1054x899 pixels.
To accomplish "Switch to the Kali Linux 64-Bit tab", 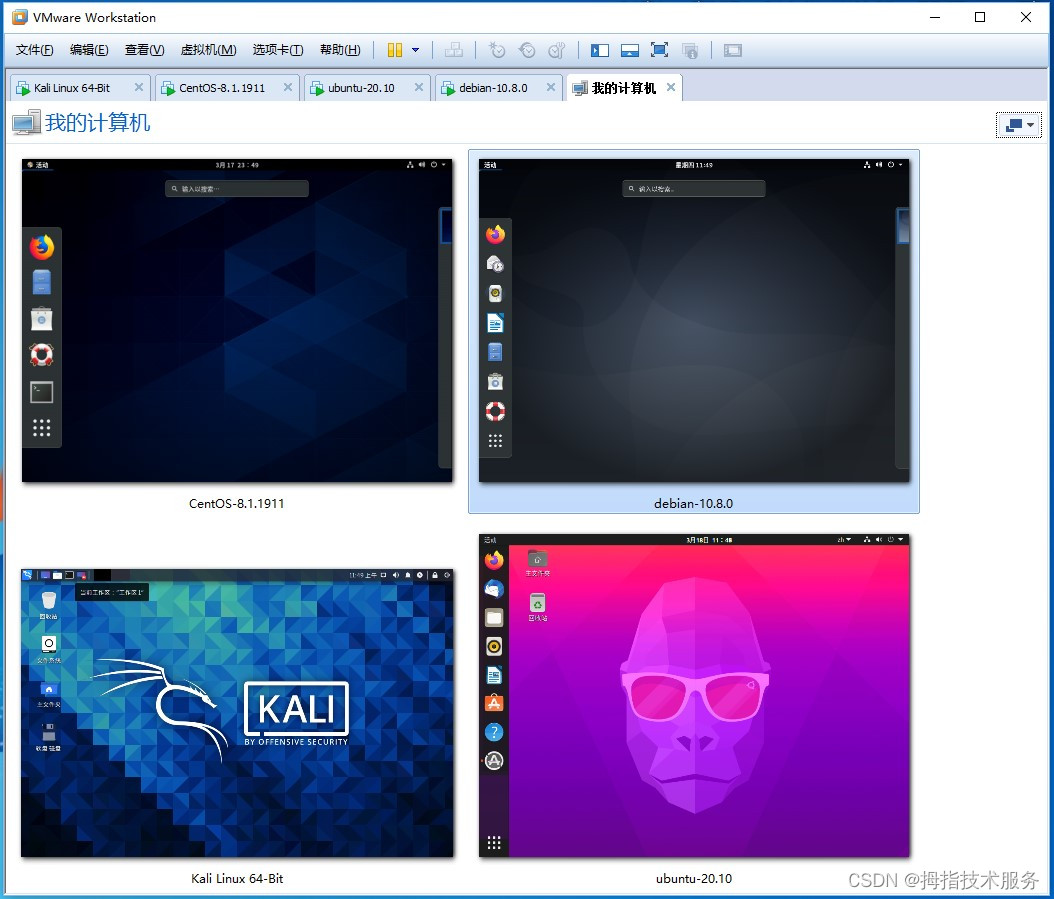I will coord(72,88).
